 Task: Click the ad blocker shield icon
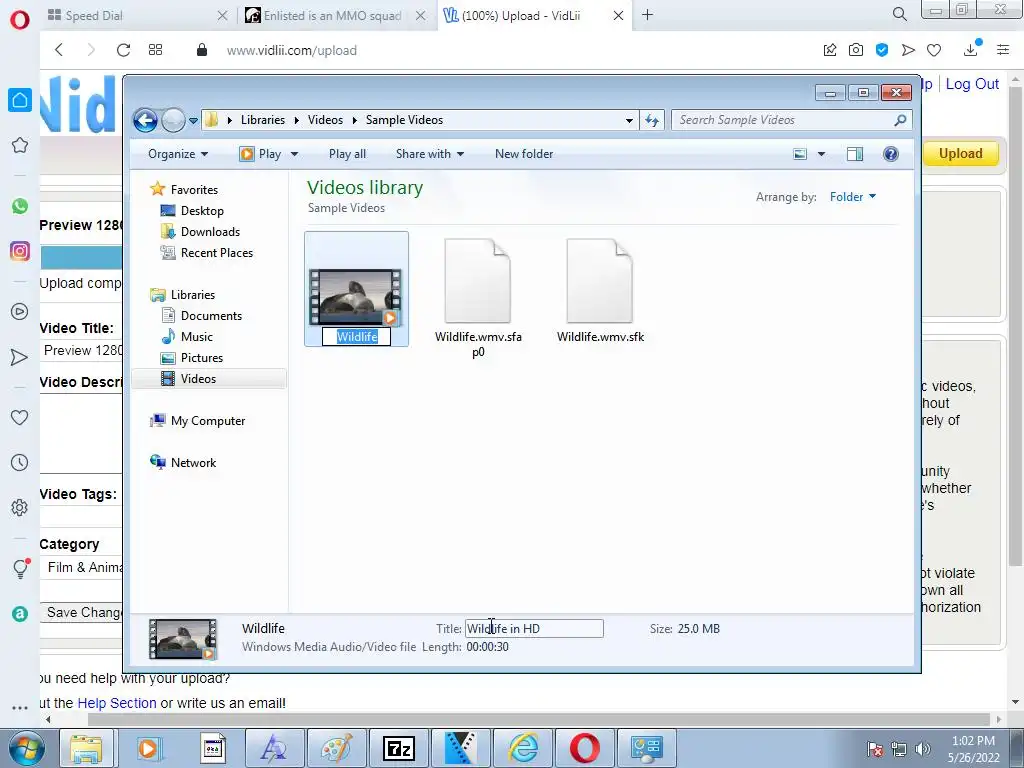(882, 50)
